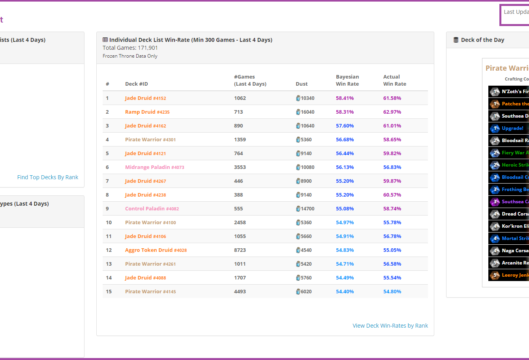Click the dust icon in Jade Druid #4152 row

click(298, 98)
